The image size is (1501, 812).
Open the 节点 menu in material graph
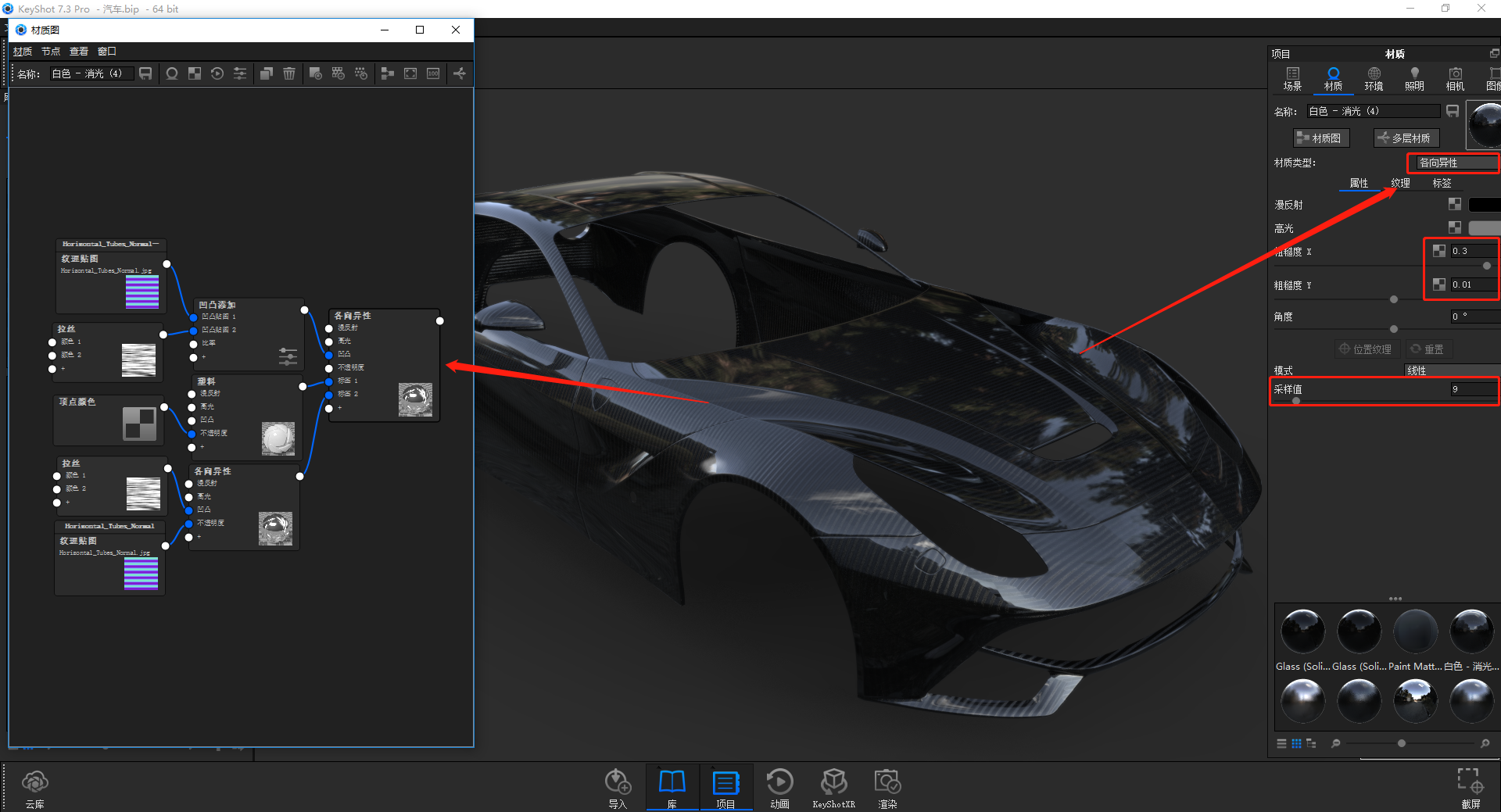(x=51, y=51)
